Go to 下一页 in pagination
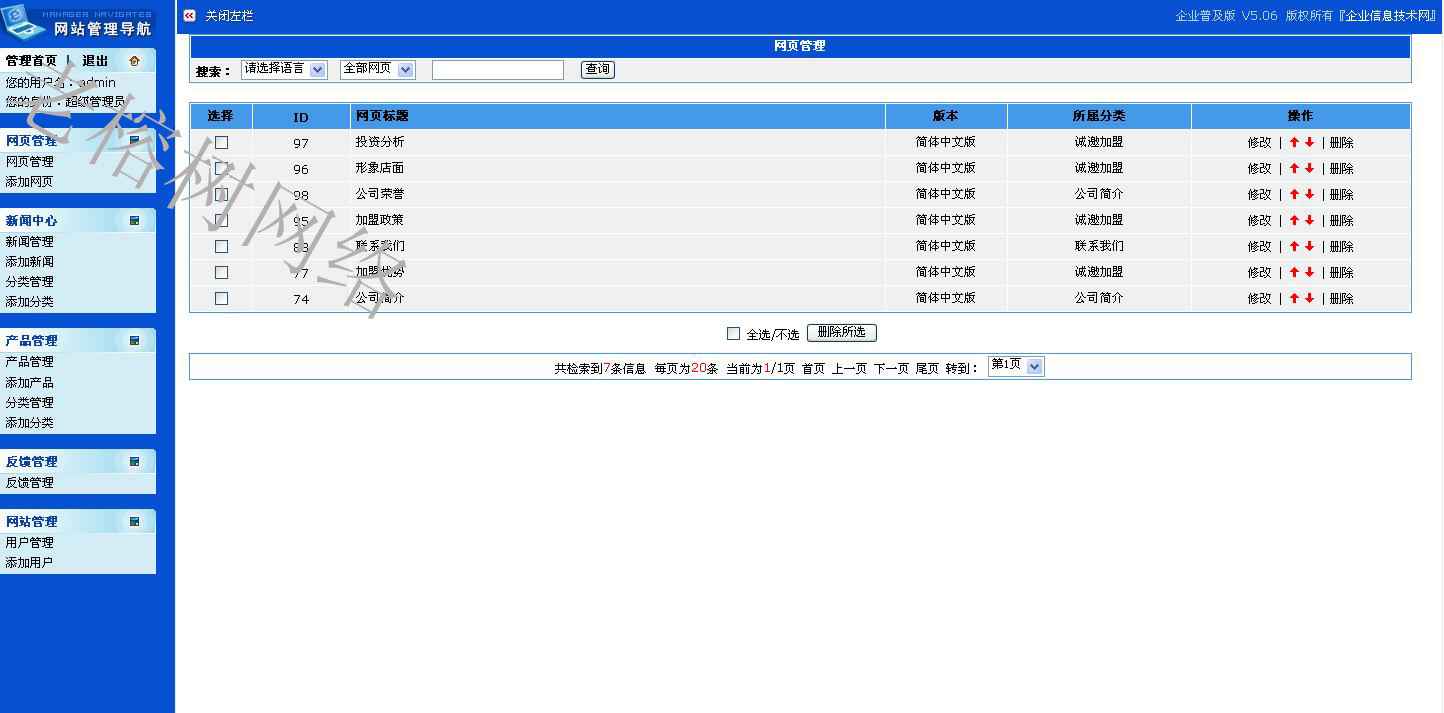The width and height of the screenshot is (1444, 713). (891, 368)
